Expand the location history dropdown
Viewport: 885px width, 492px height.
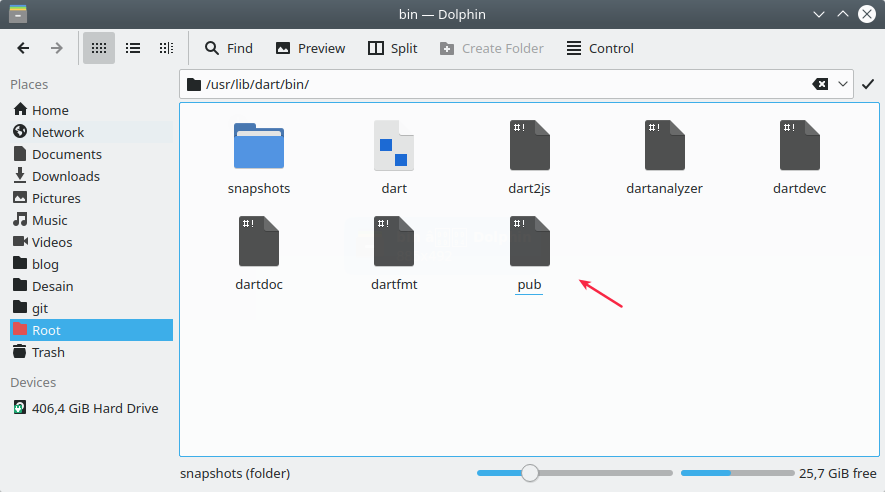click(x=843, y=84)
